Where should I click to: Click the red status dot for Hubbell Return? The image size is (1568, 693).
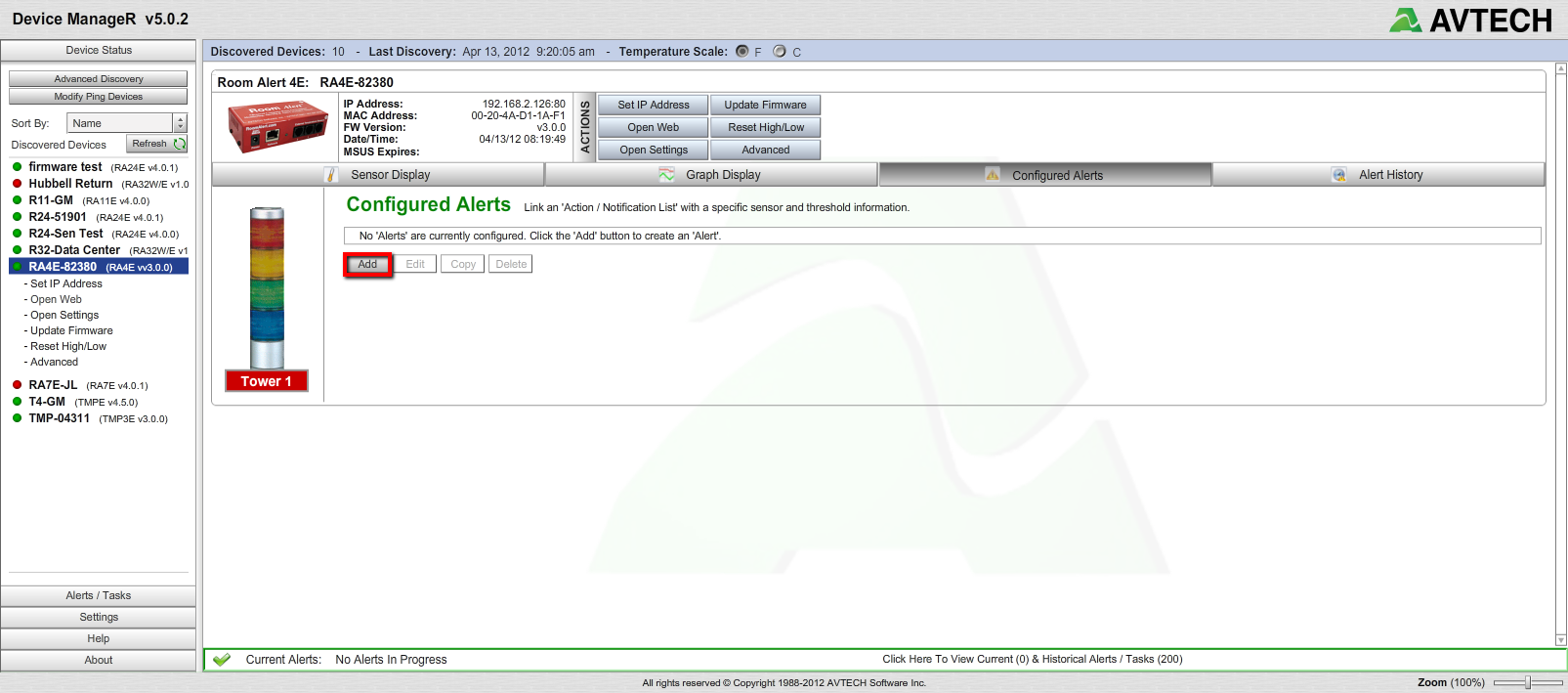(x=17, y=184)
